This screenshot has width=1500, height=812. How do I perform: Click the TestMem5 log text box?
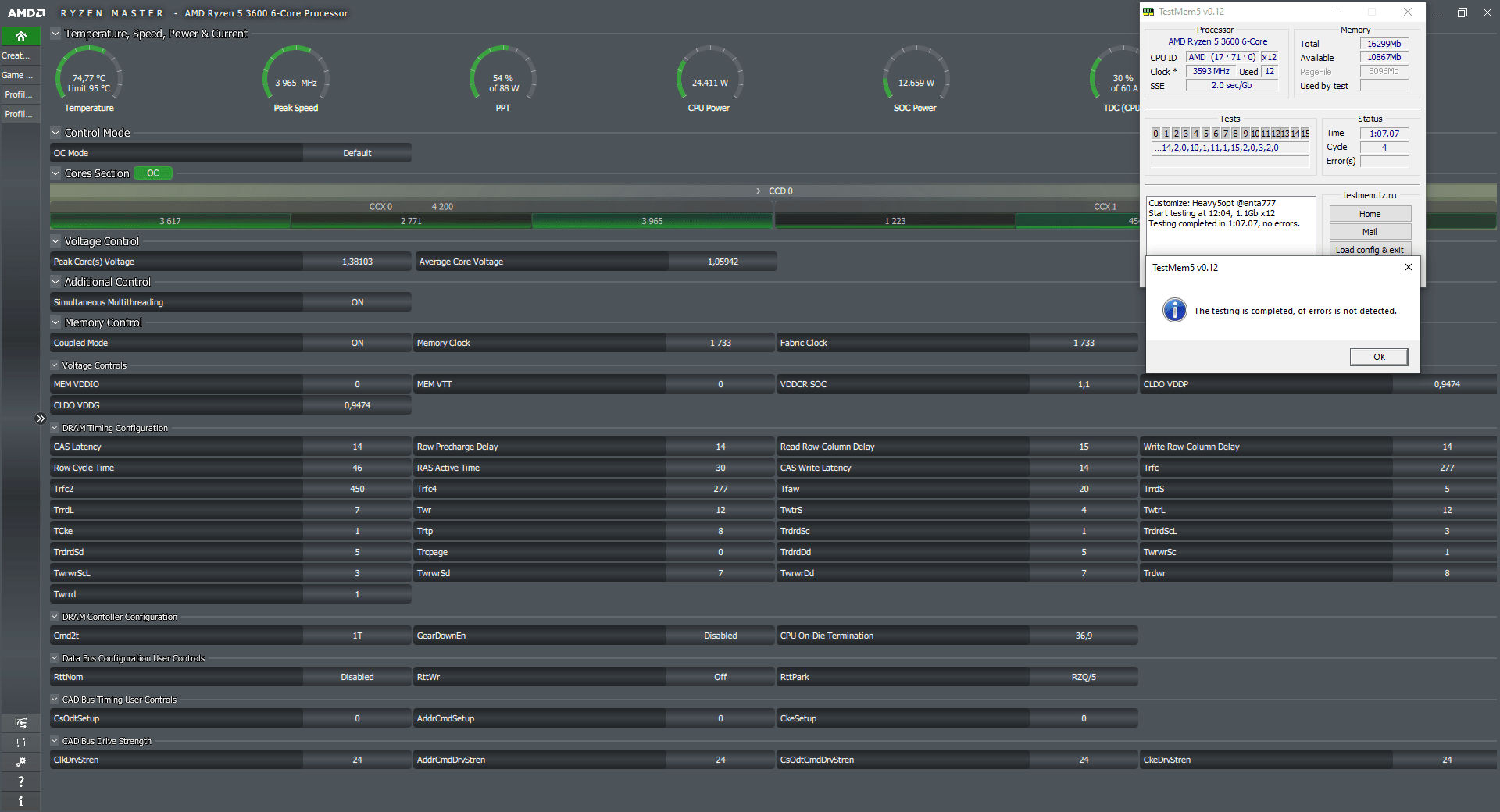click(x=1230, y=226)
